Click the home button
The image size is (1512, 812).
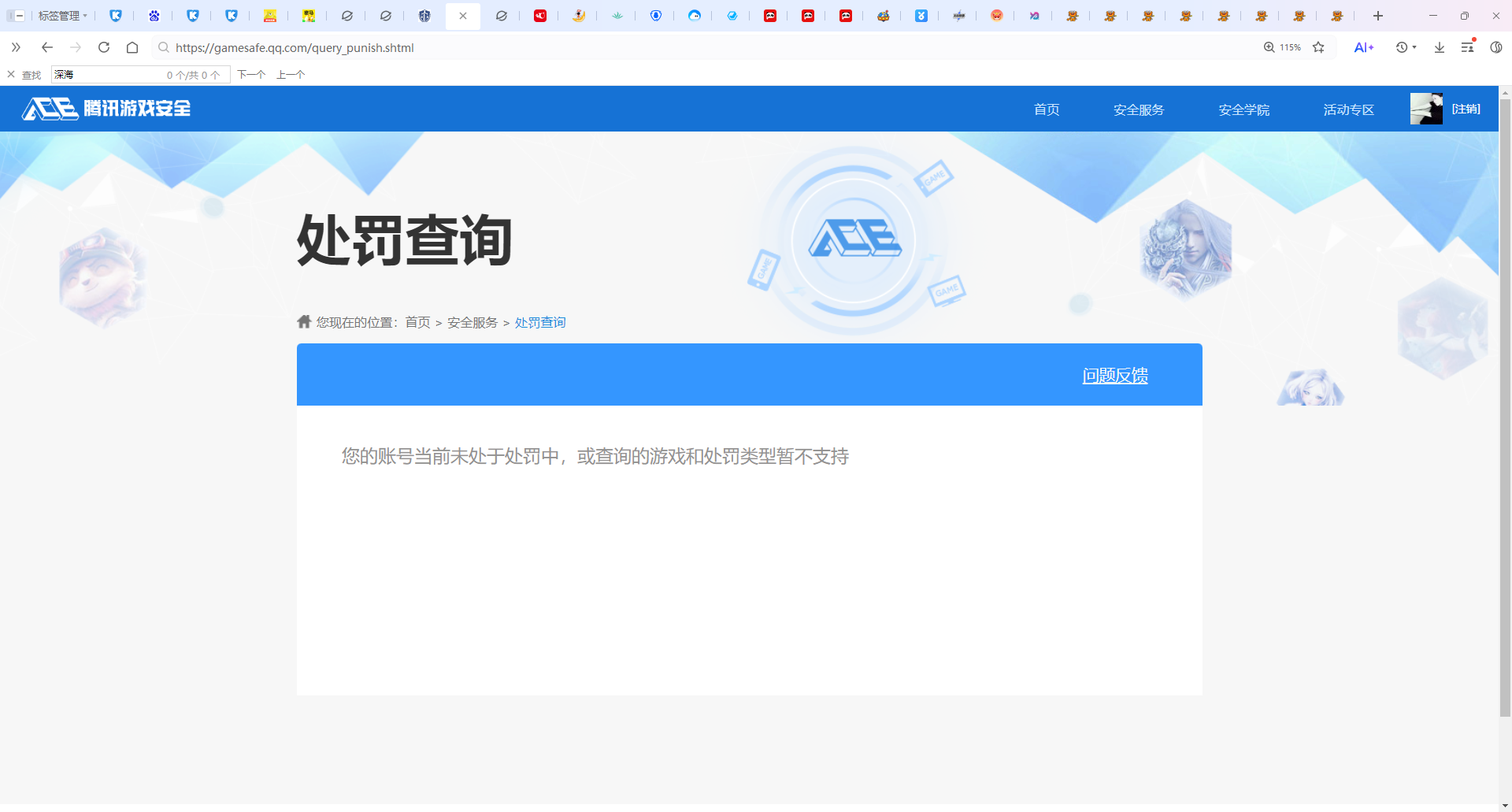tap(132, 47)
